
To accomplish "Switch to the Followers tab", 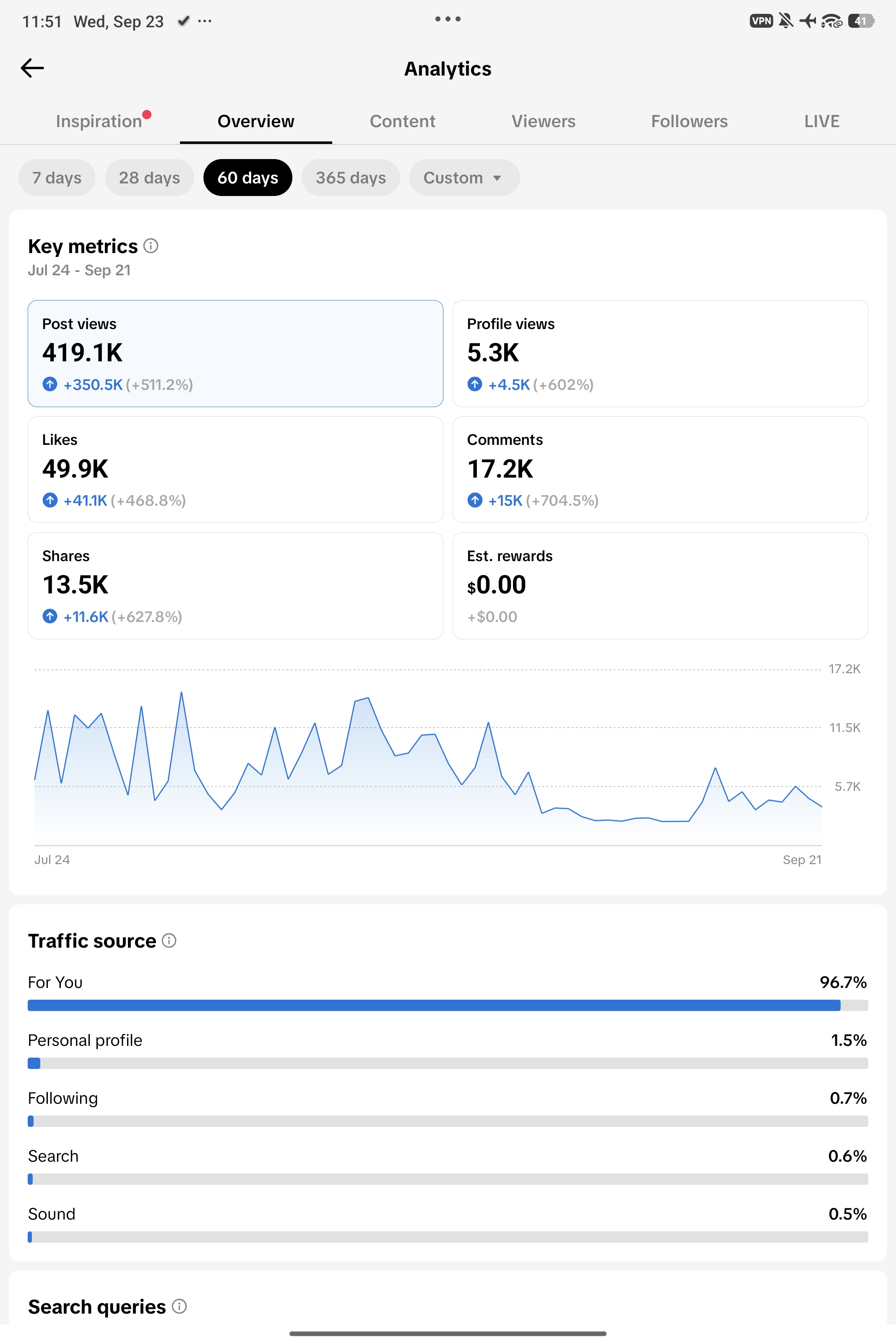I will point(689,121).
